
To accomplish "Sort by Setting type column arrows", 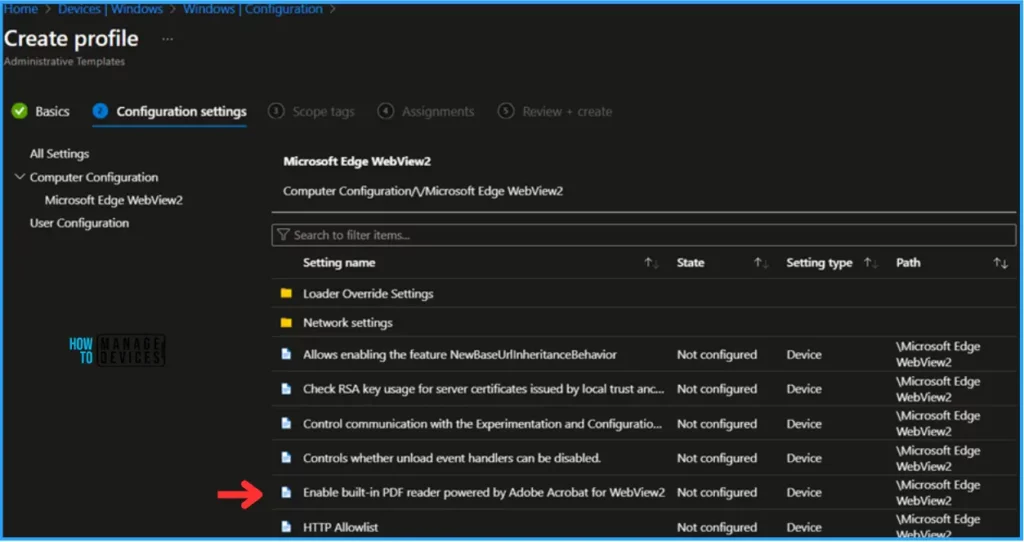I will coord(871,263).
